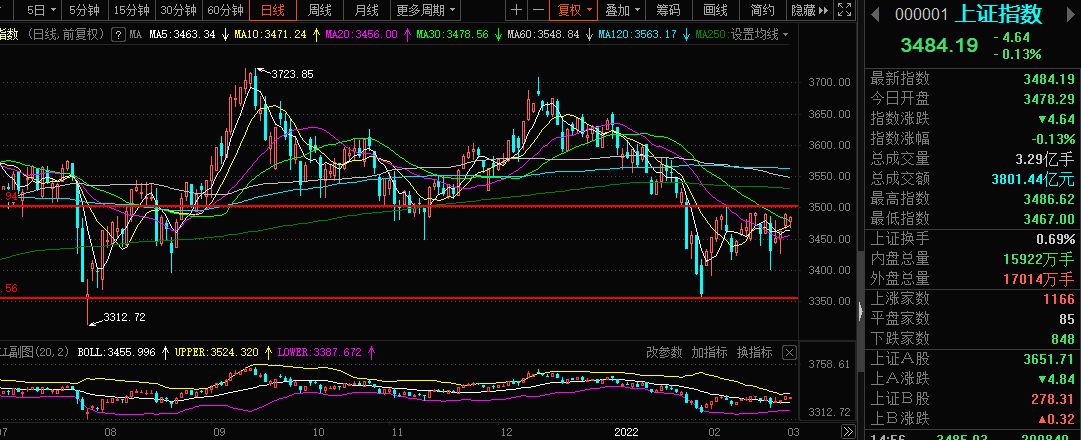Toggle the 筹码 chip distribution panel
The image size is (1081, 440).
[668, 11]
